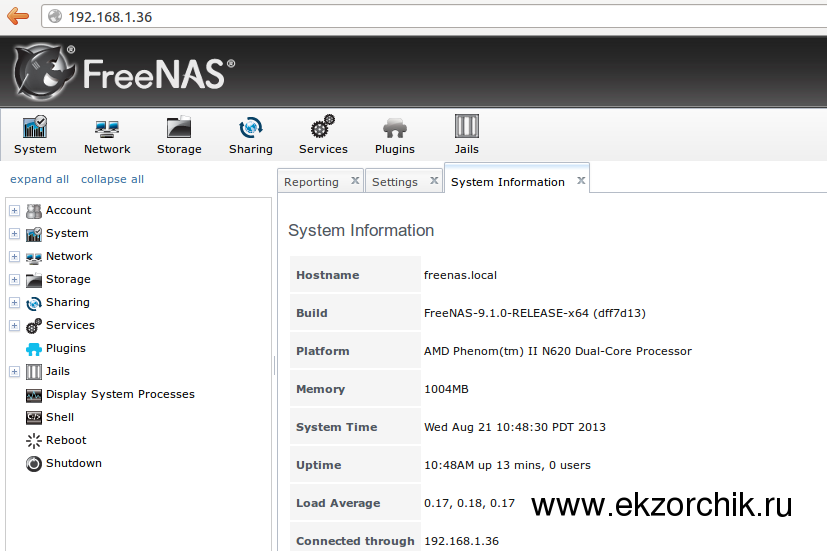Click the Platform value AMD Phenom
Image resolution: width=827 pixels, height=551 pixels.
(558, 351)
